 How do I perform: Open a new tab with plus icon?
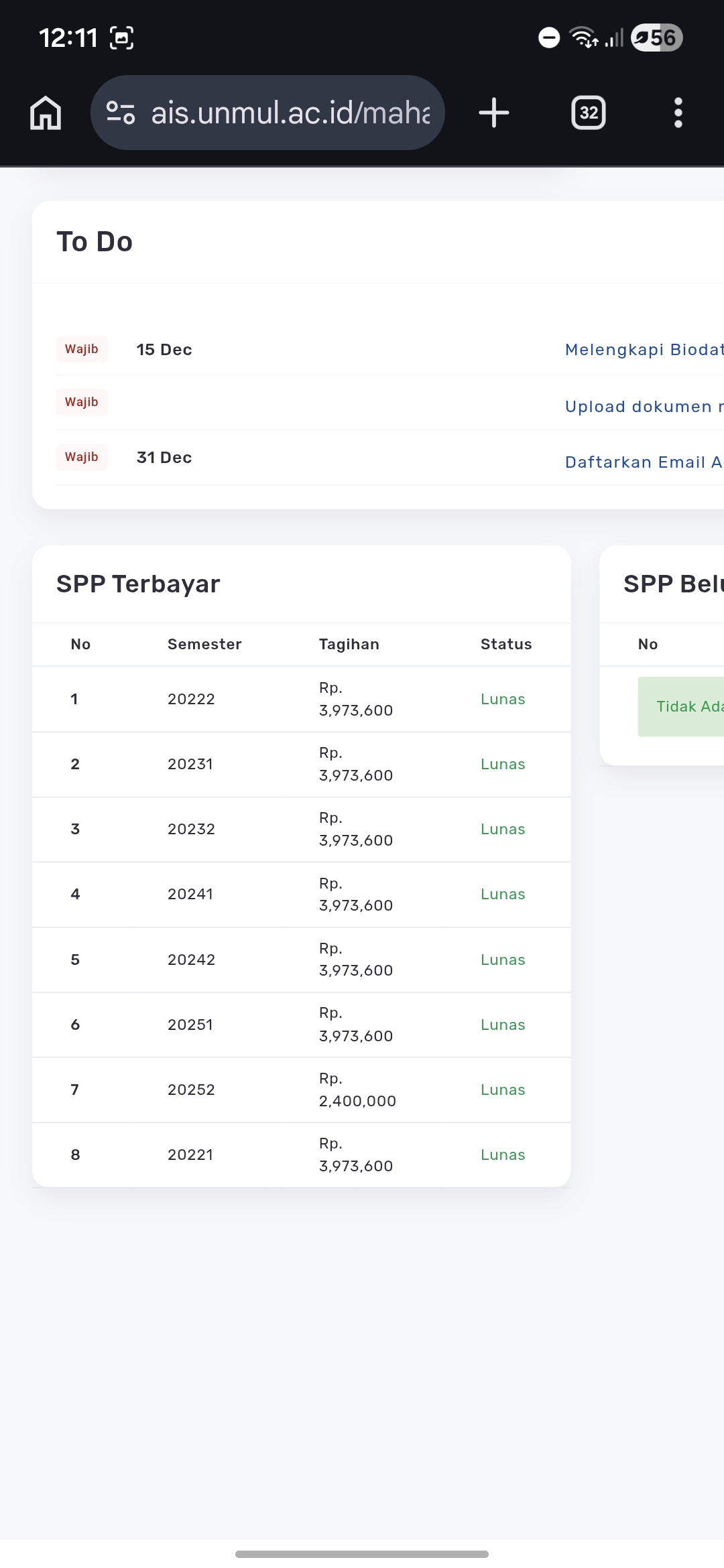494,113
